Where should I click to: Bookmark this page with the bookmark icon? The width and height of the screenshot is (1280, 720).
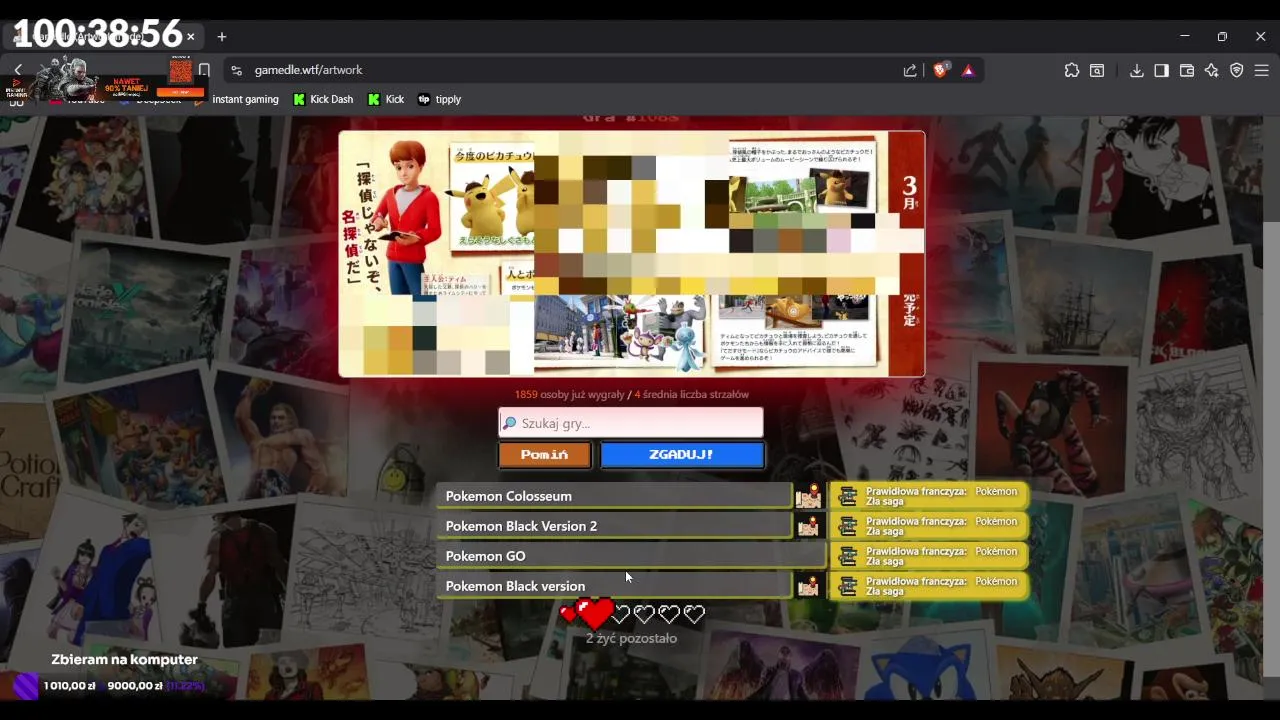(204, 70)
